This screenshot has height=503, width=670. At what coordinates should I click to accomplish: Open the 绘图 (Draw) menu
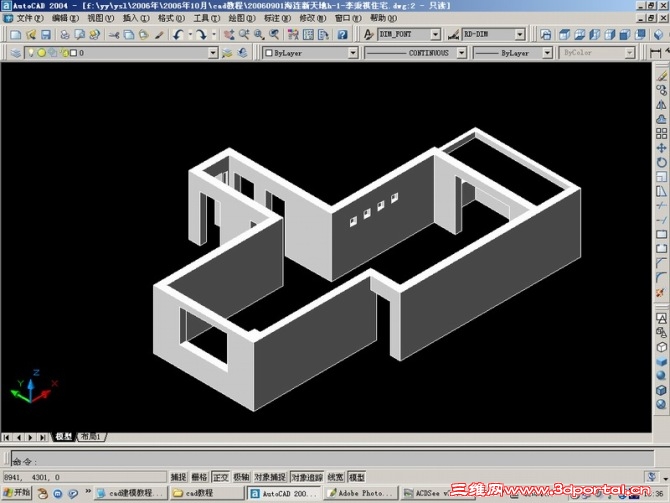241,18
